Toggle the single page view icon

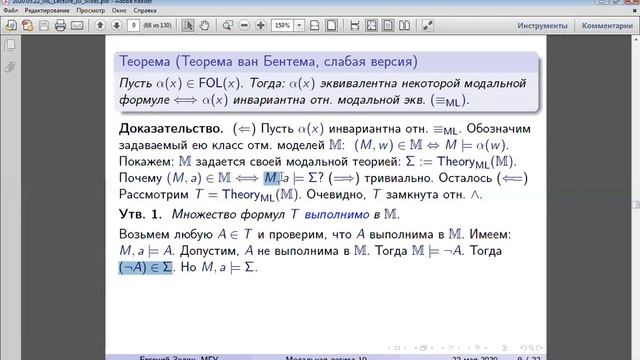pos(388,26)
